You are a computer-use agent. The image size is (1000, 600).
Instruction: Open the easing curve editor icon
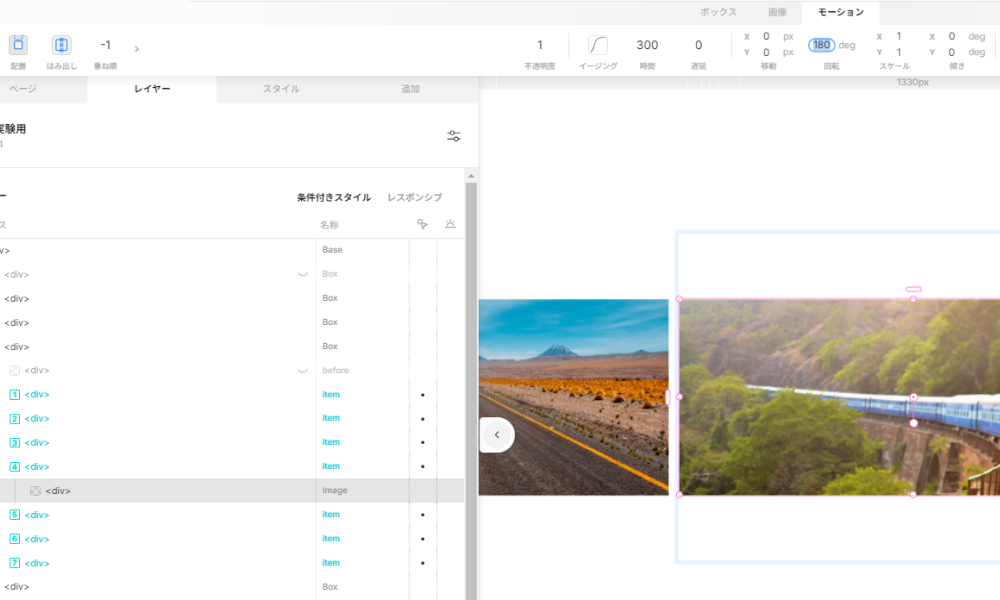click(597, 45)
